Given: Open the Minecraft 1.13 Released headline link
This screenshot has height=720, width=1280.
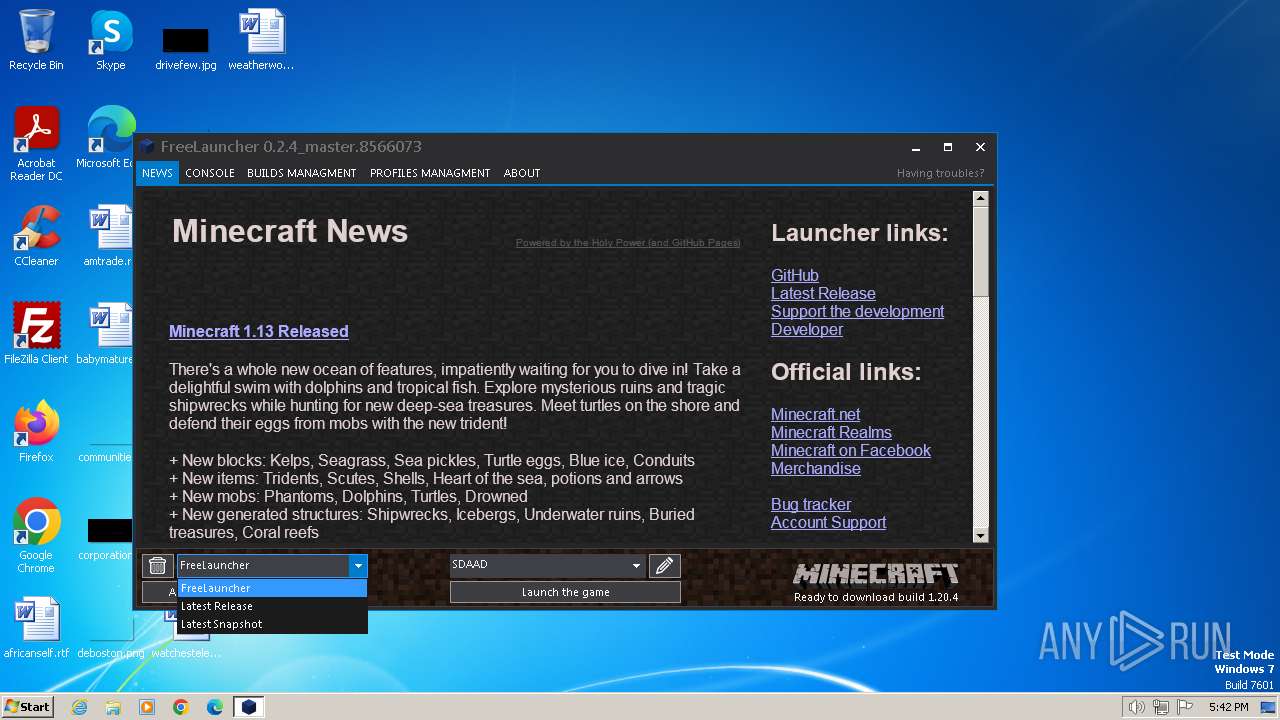Looking at the screenshot, I should click(x=258, y=331).
